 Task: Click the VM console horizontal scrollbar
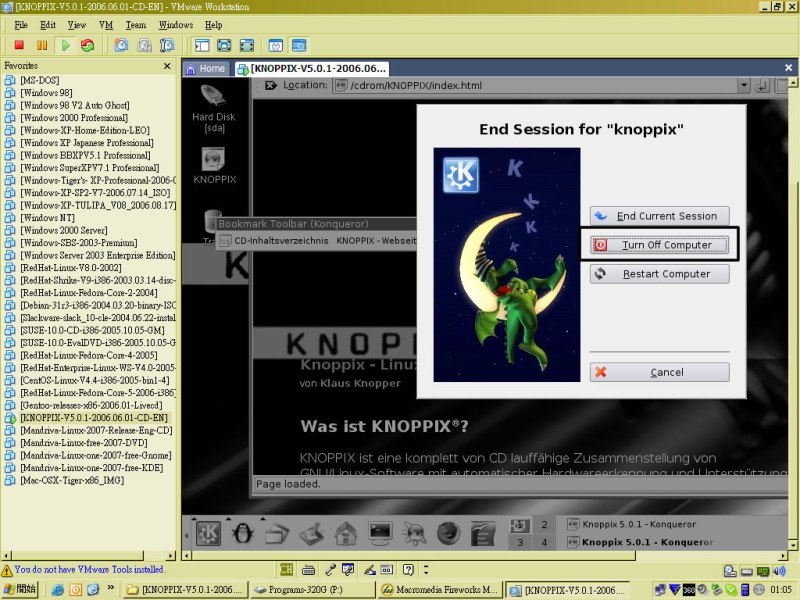(x=485, y=556)
